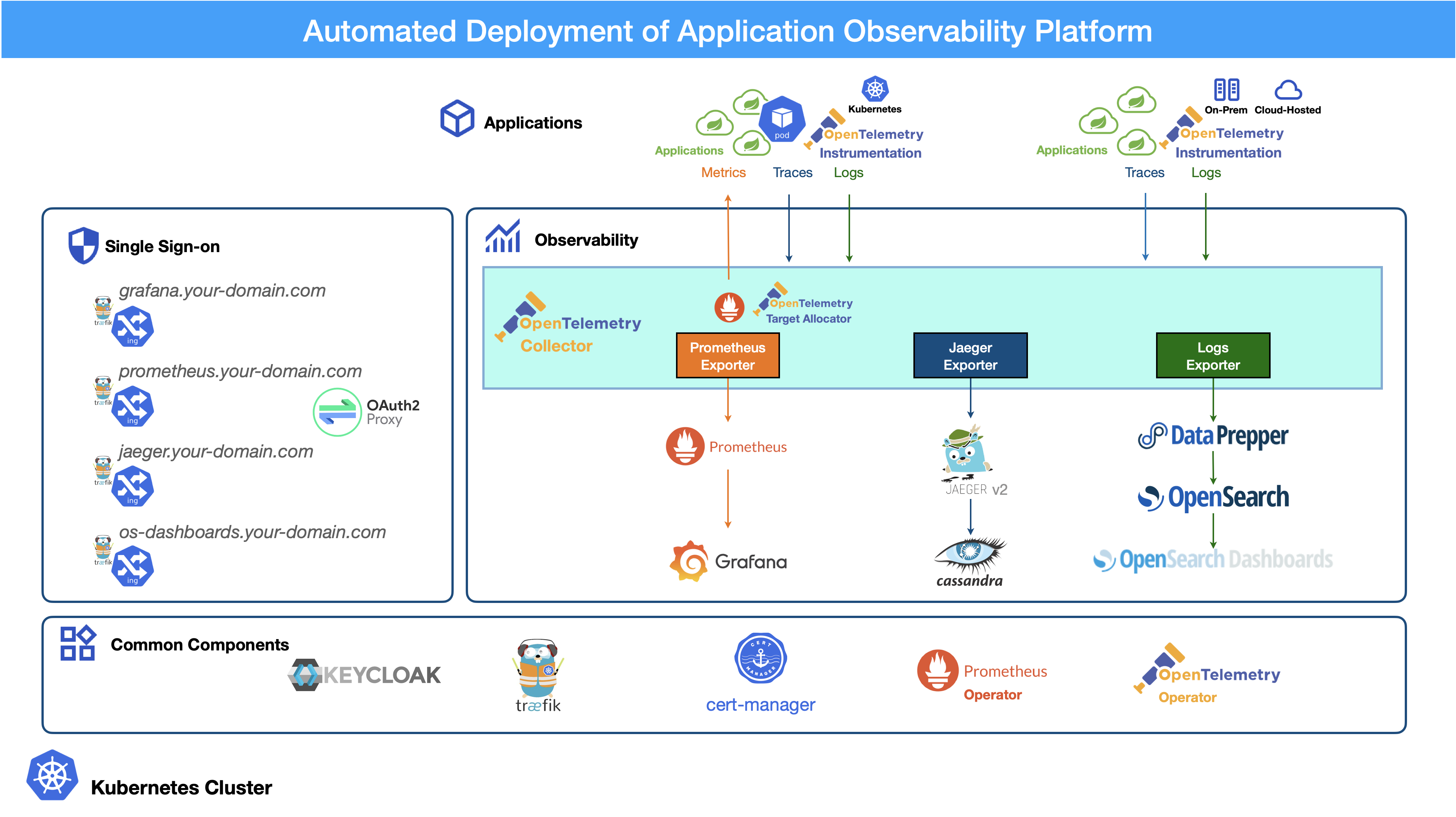
Task: Click the OpenTelemetry Operator telescope icon
Action: pyautogui.click(x=1159, y=668)
